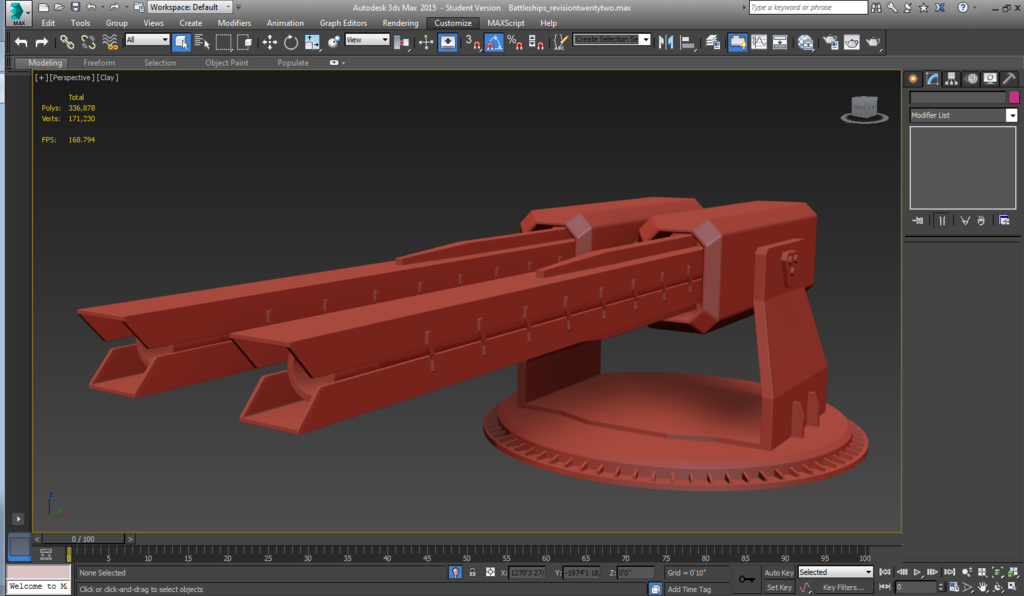Select the Select and Move tool
This screenshot has width=1024, height=596.
tap(269, 42)
